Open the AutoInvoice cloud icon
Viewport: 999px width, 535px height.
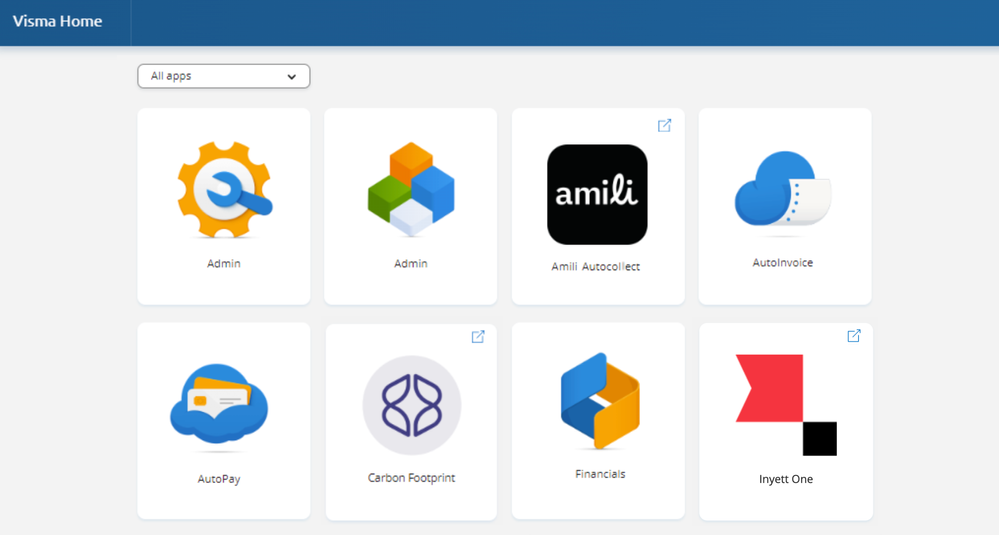click(783, 189)
